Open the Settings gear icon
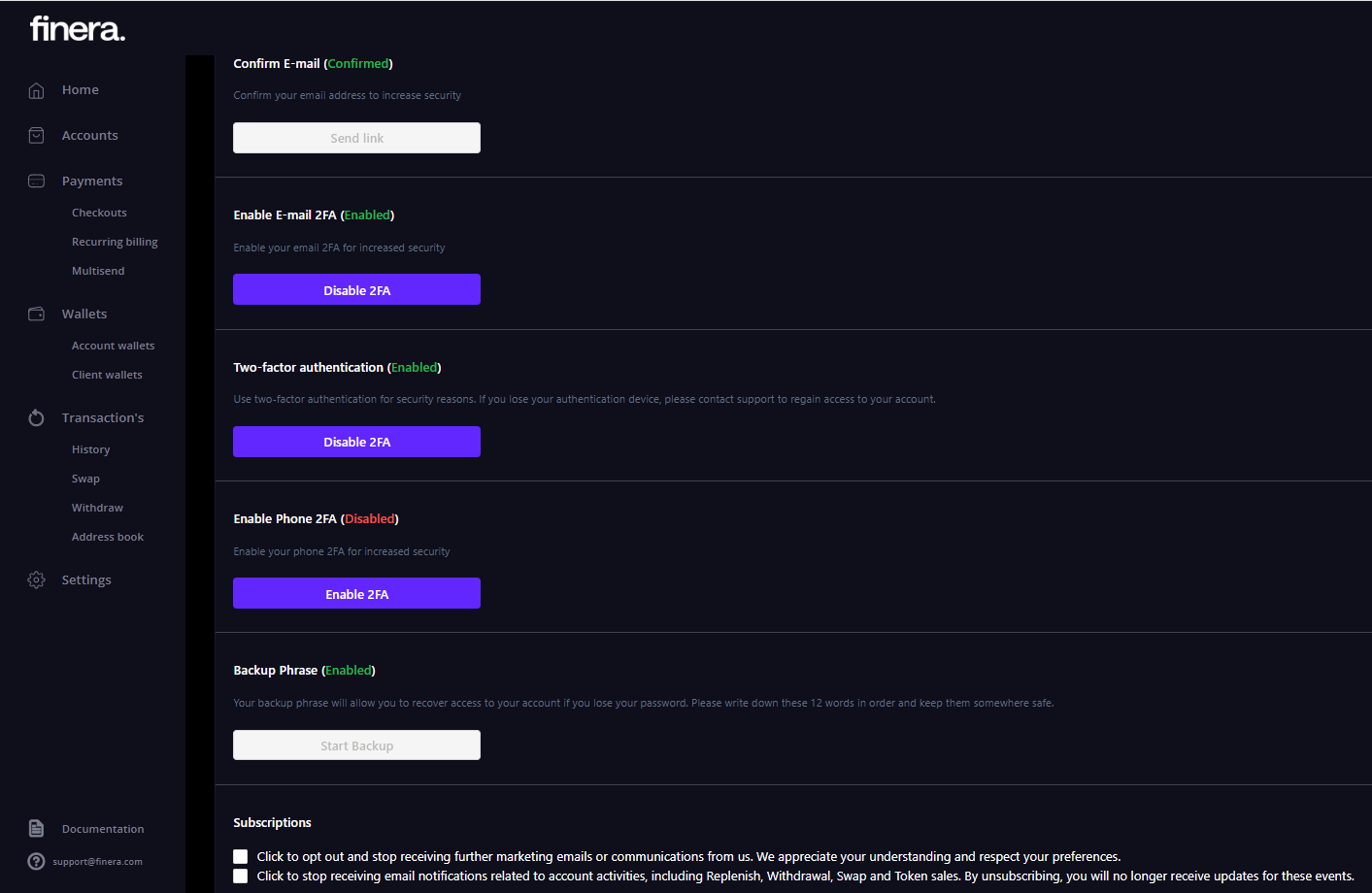1372x893 pixels. [x=37, y=580]
